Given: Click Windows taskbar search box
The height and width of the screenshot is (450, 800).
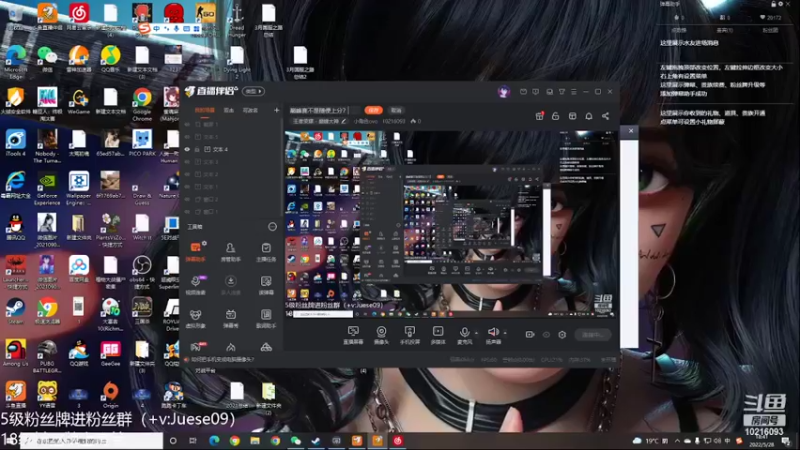Looking at the screenshot, I should pyautogui.click(x=91, y=440).
